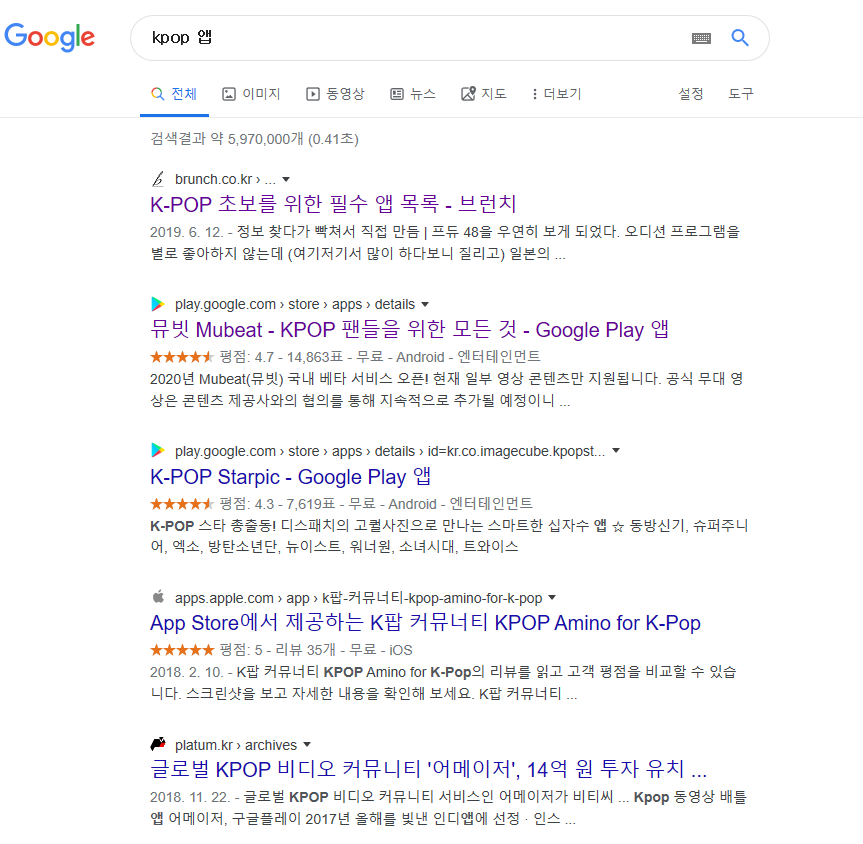The image size is (863, 844).
Task: Click the star rating of KPOP Amino
Action: (x=182, y=650)
